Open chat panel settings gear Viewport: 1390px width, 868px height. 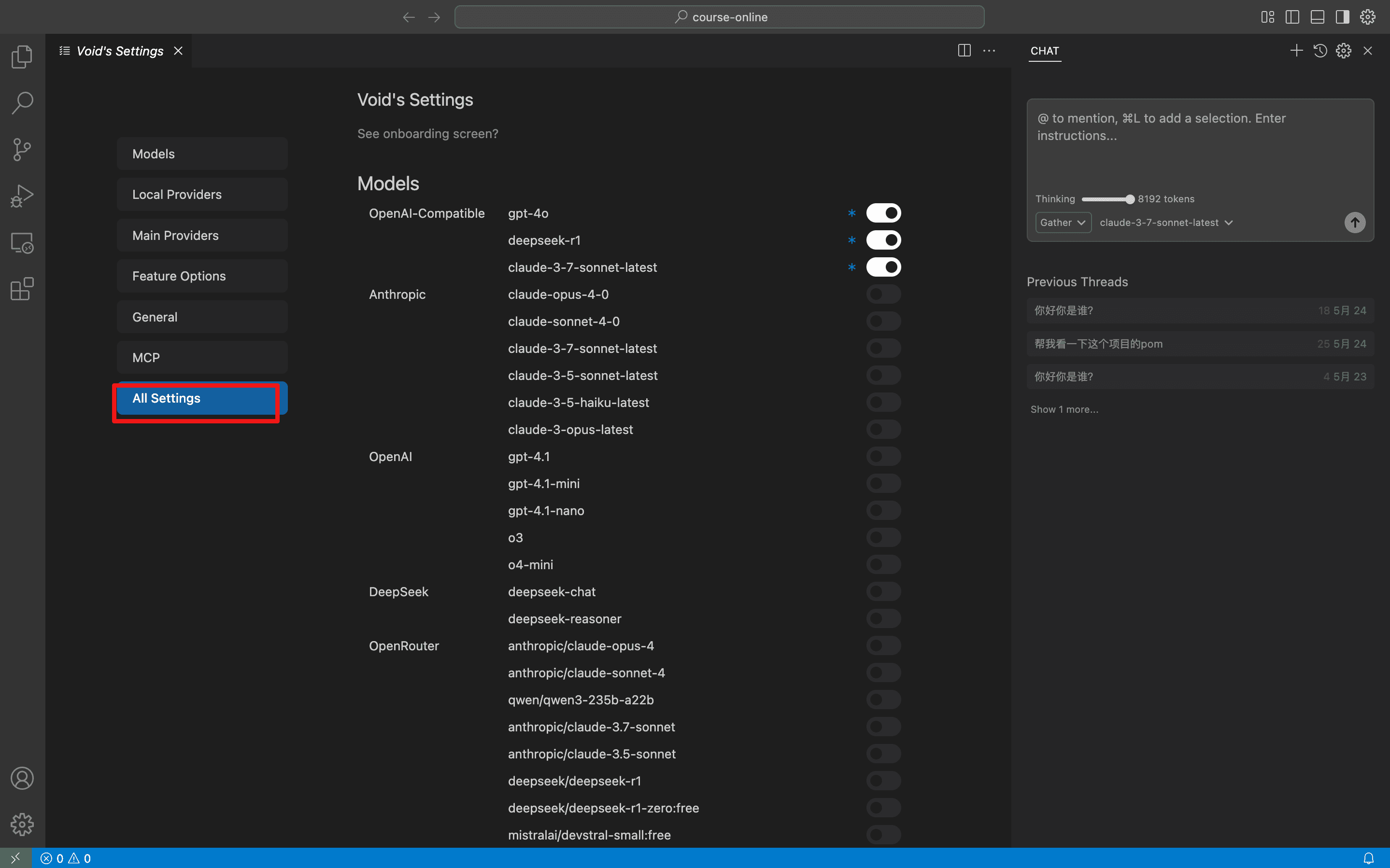(1344, 51)
